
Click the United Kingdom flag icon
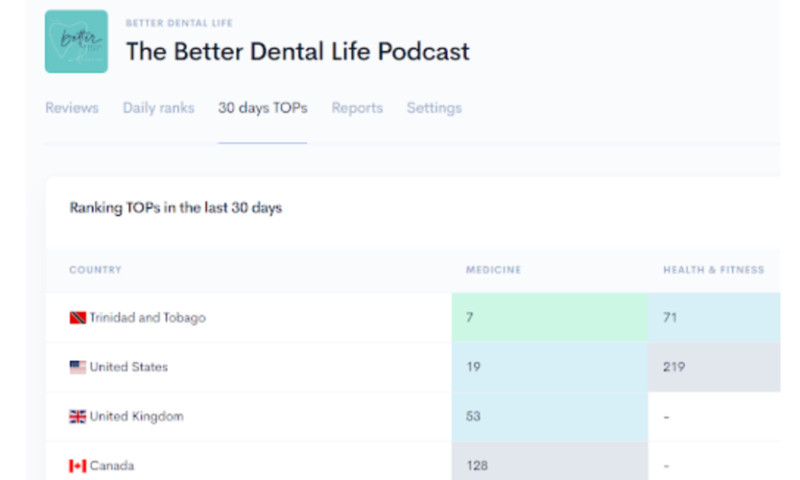[77, 417]
